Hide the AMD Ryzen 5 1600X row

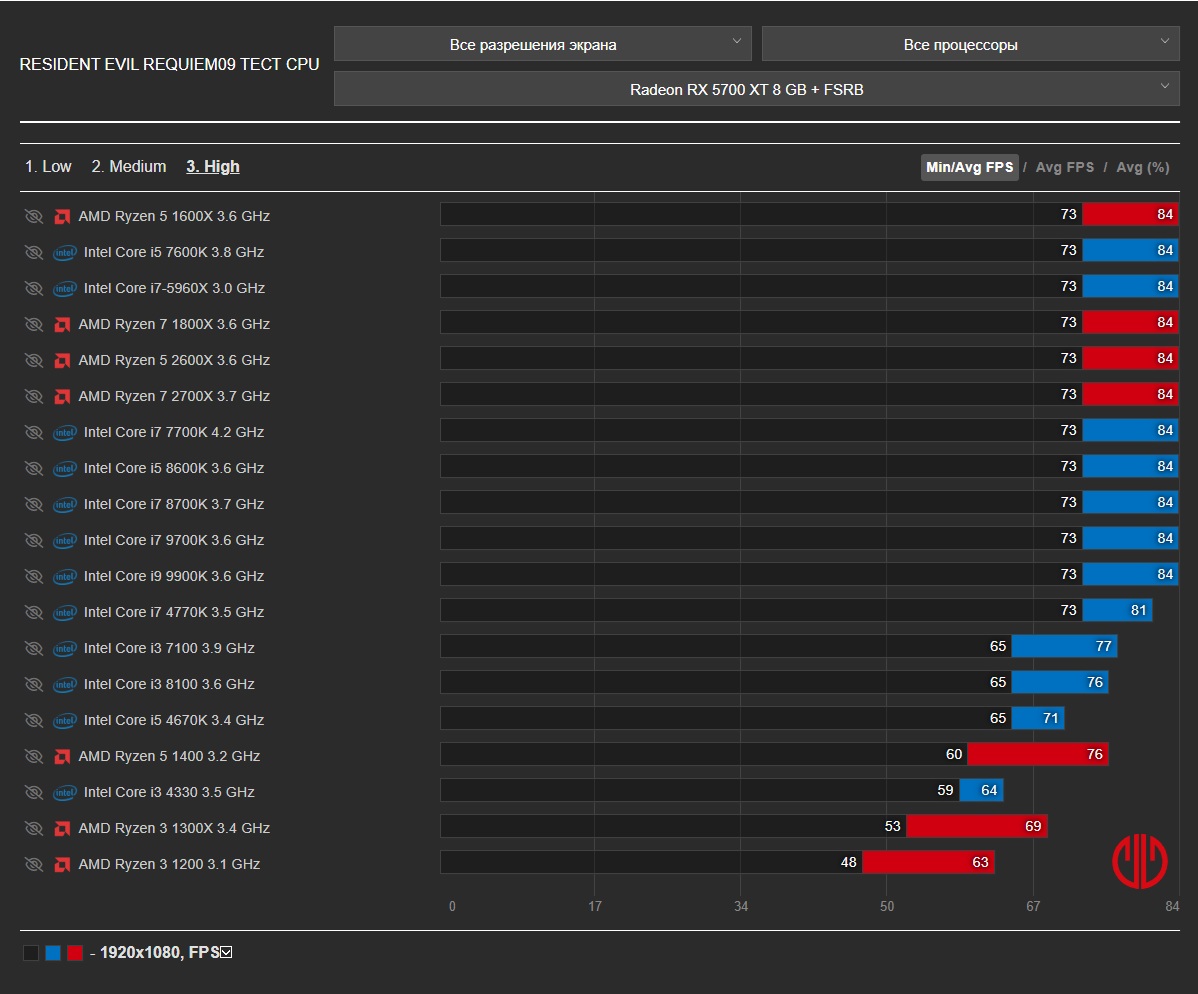point(34,216)
